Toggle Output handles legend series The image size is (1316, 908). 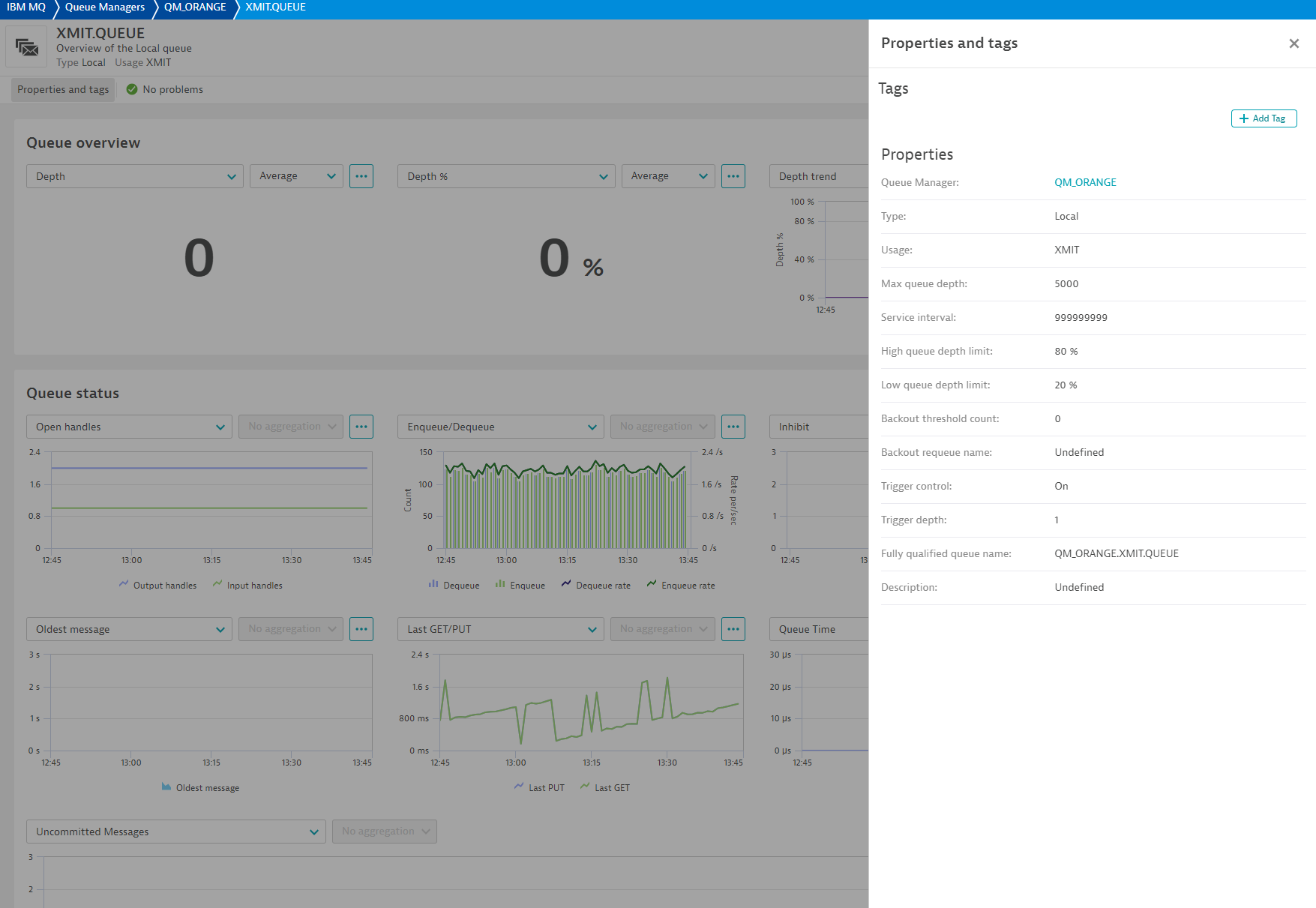click(157, 586)
